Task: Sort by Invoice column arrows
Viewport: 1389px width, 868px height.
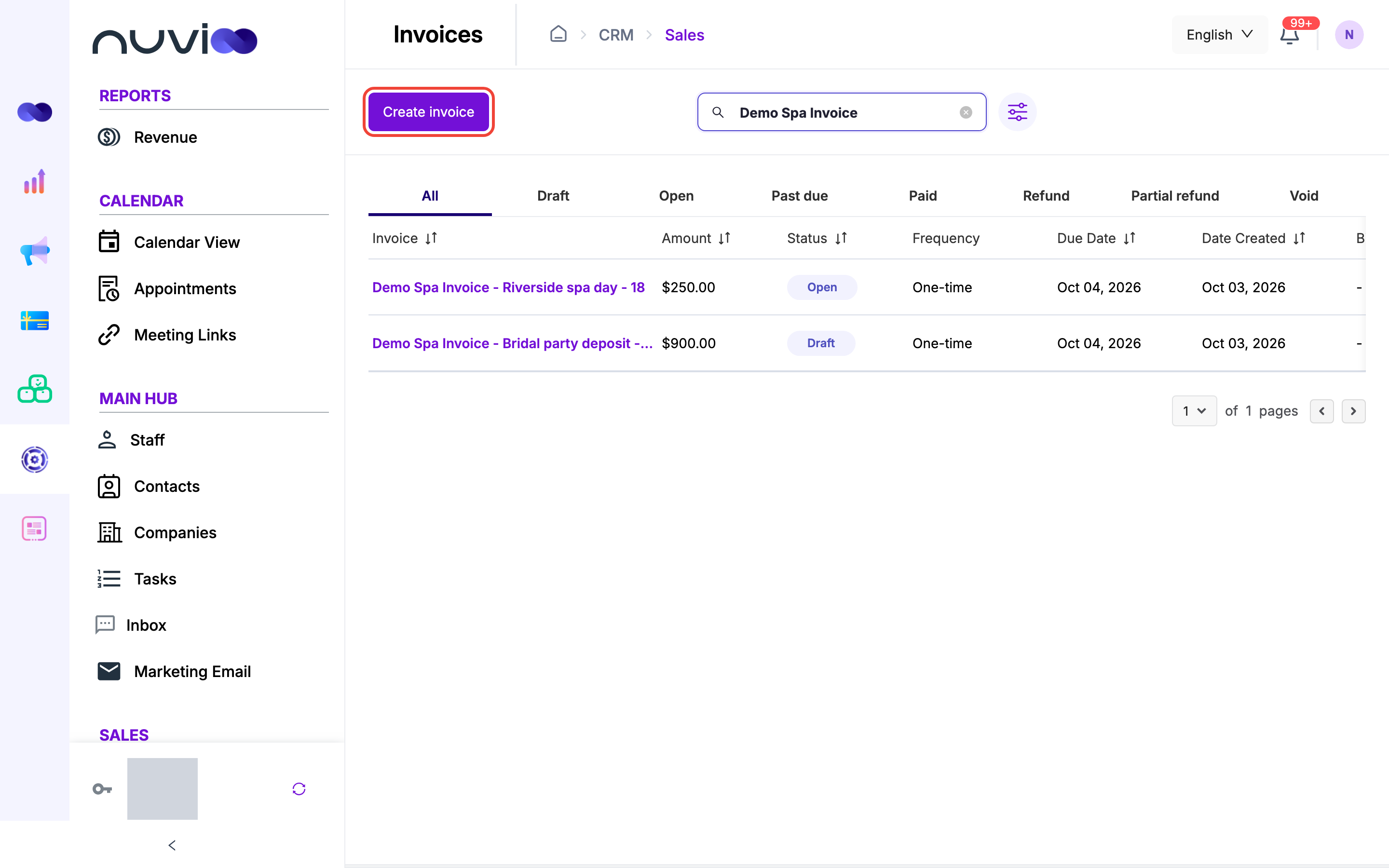Action: [x=431, y=238]
